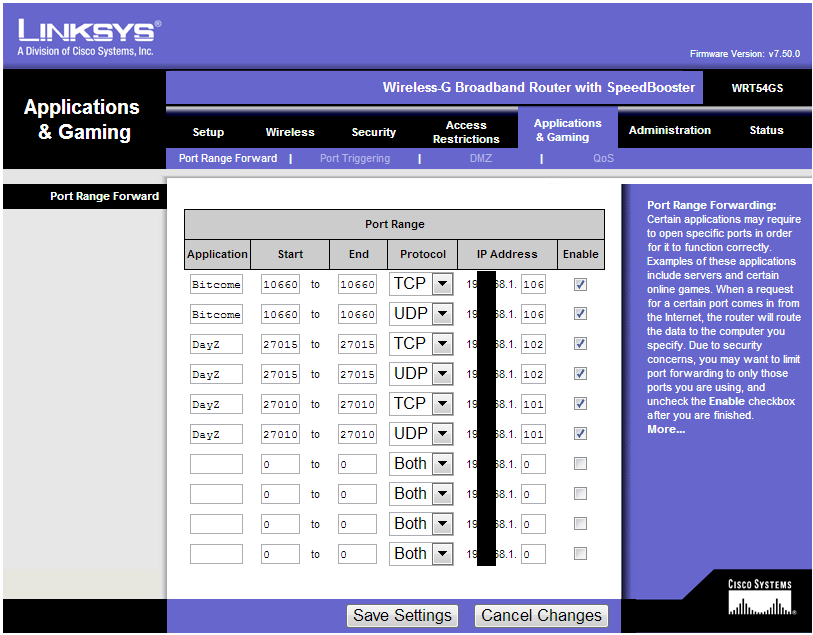Tick Enable checkbox in last empty row

click(580, 554)
